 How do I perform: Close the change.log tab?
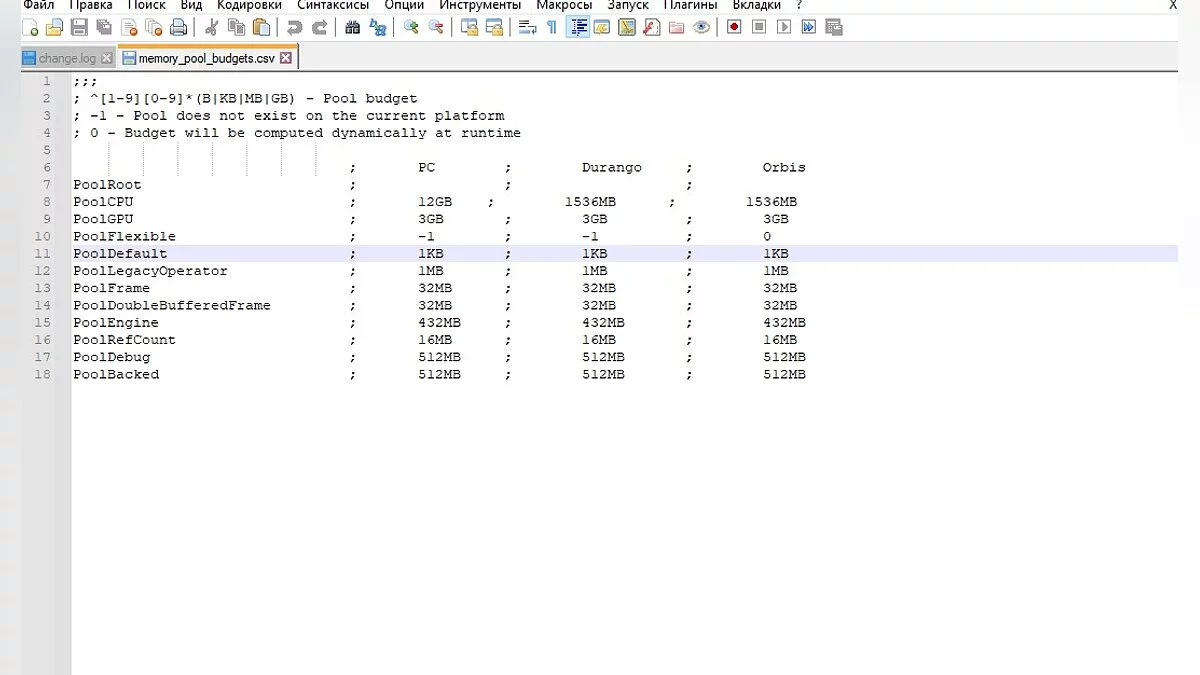106,58
